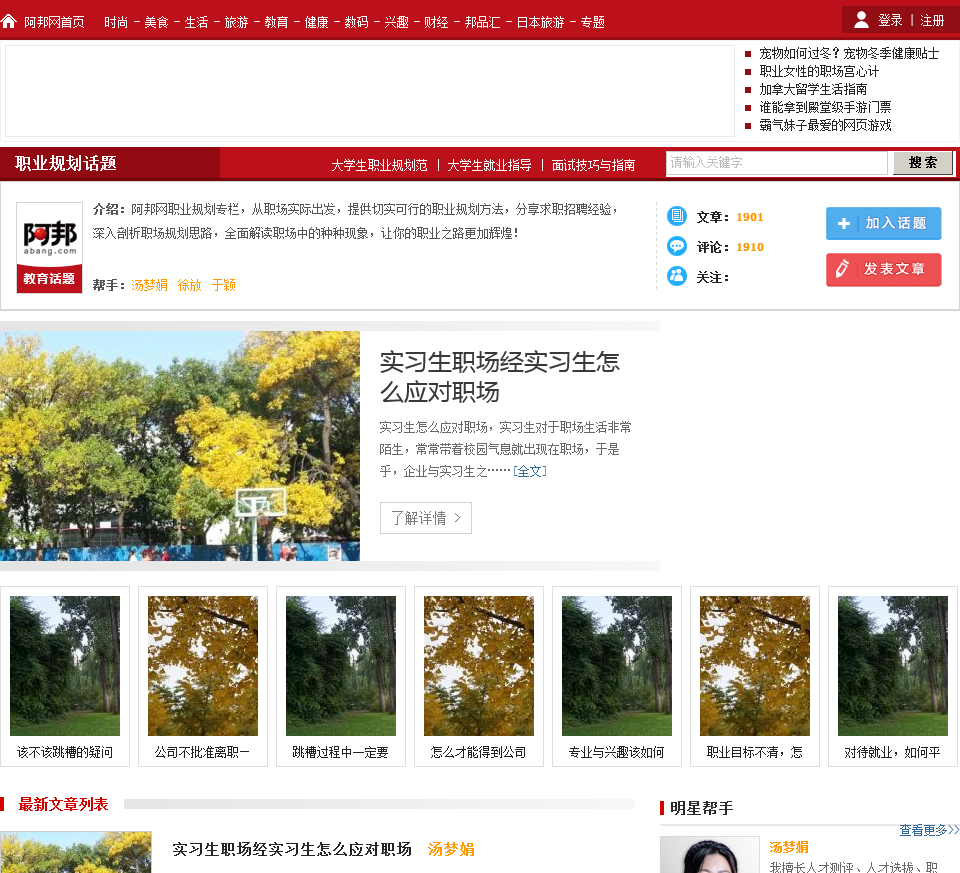Click the 搜索 button

click(923, 163)
